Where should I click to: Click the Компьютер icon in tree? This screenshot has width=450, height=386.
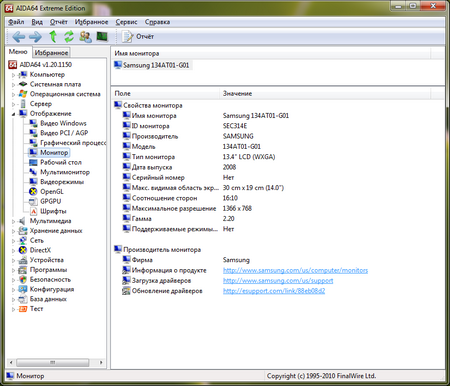tap(23, 74)
